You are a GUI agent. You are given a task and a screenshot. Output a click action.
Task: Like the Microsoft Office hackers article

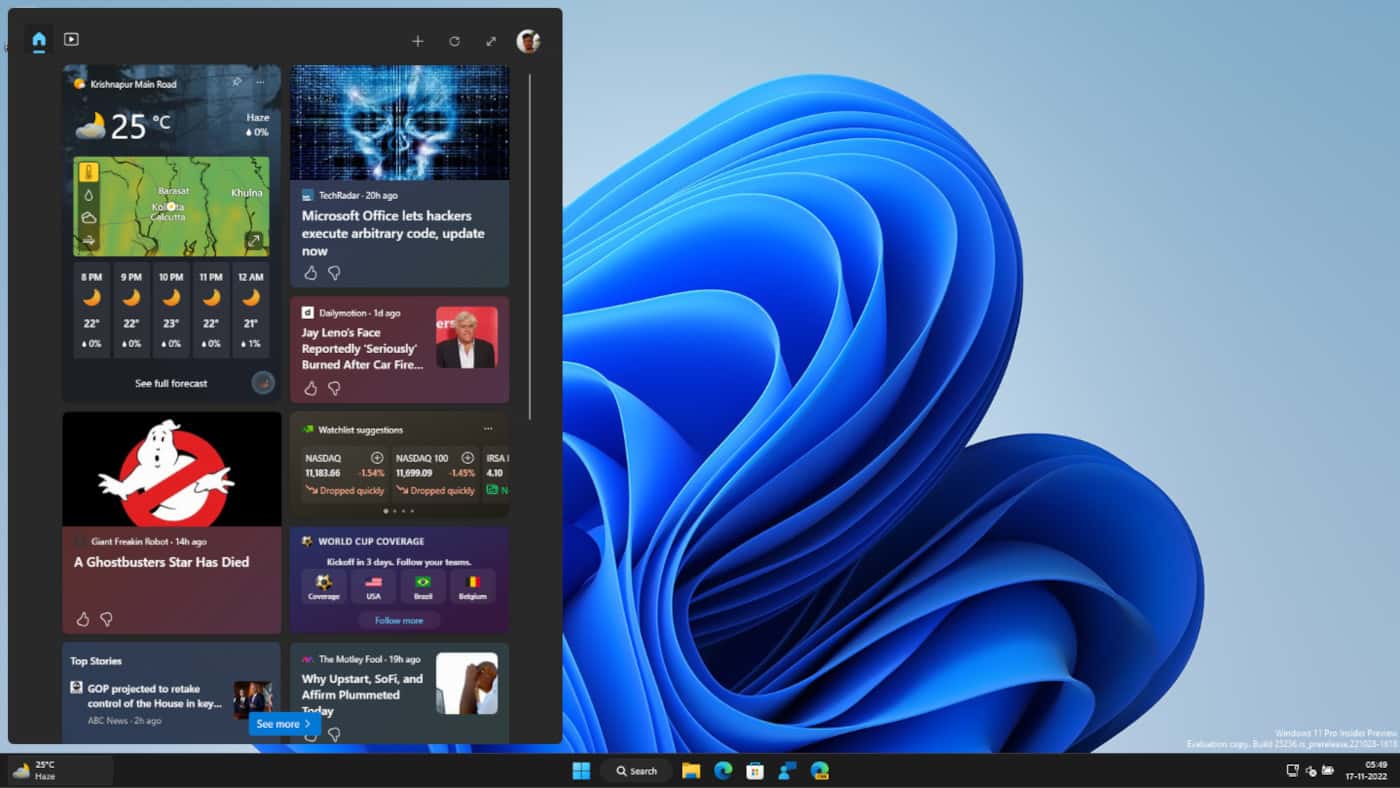pos(310,273)
